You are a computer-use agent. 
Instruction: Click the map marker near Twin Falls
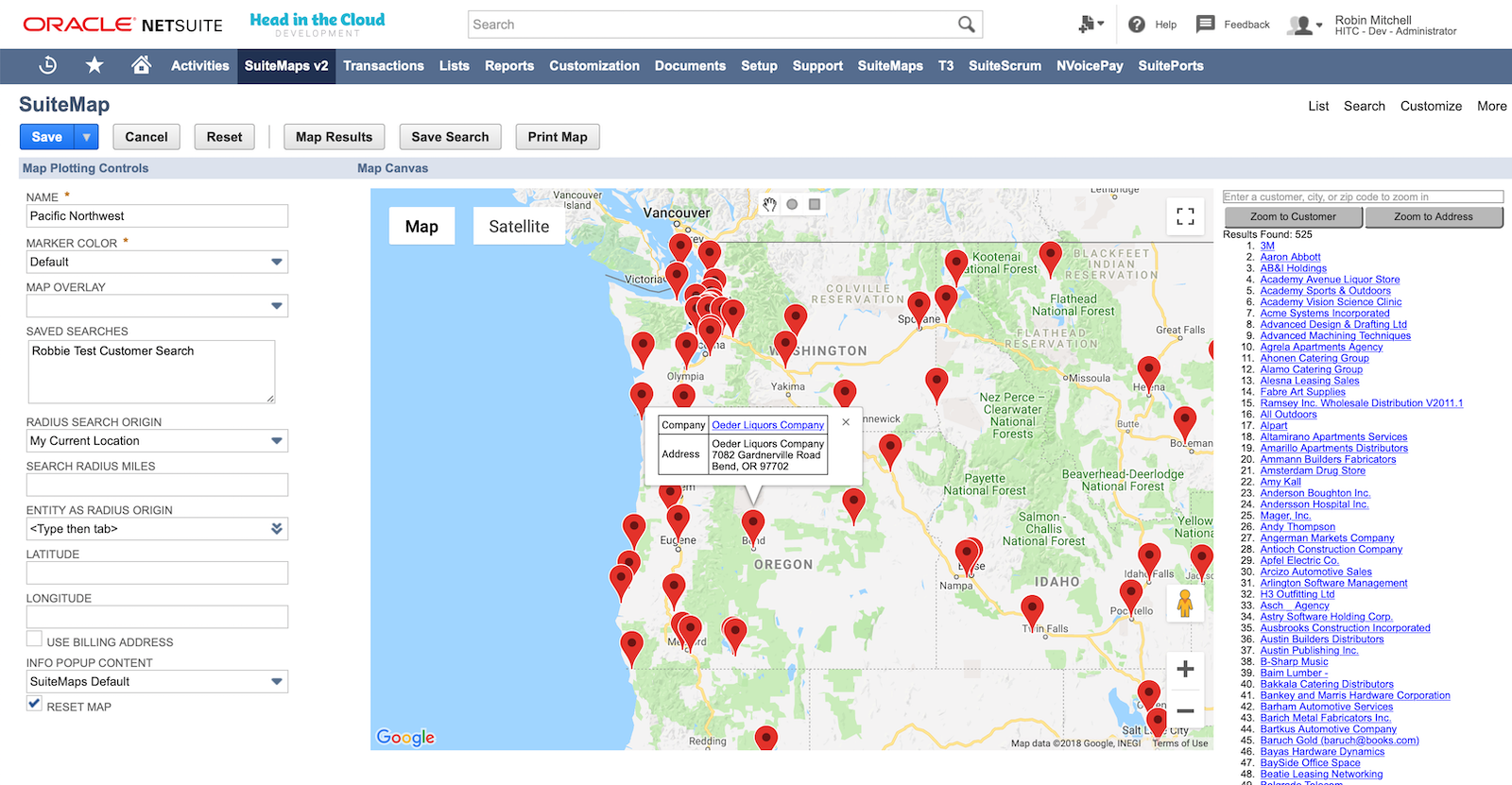click(x=1033, y=613)
